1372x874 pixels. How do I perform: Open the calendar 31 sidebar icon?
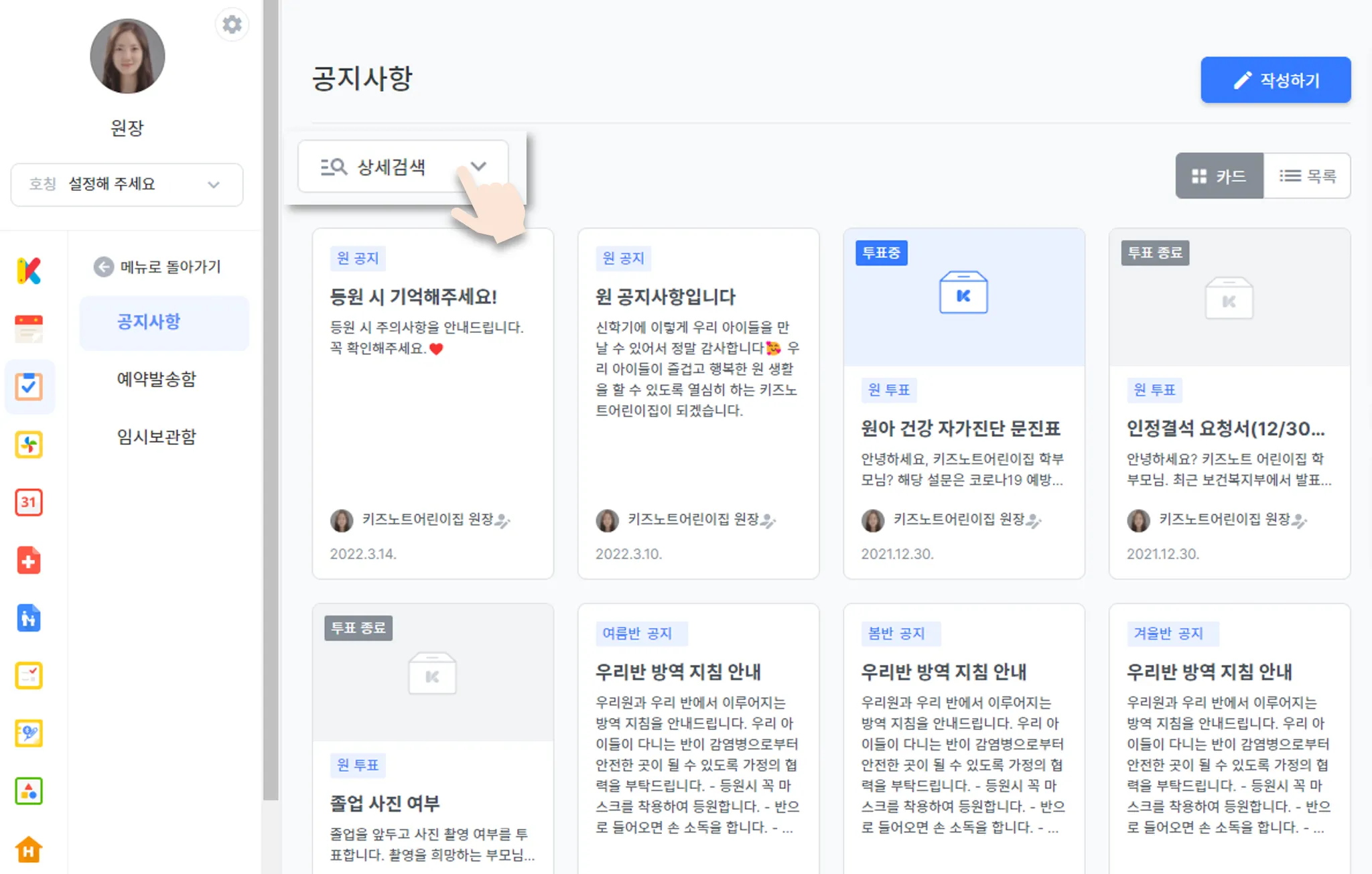pyautogui.click(x=29, y=502)
